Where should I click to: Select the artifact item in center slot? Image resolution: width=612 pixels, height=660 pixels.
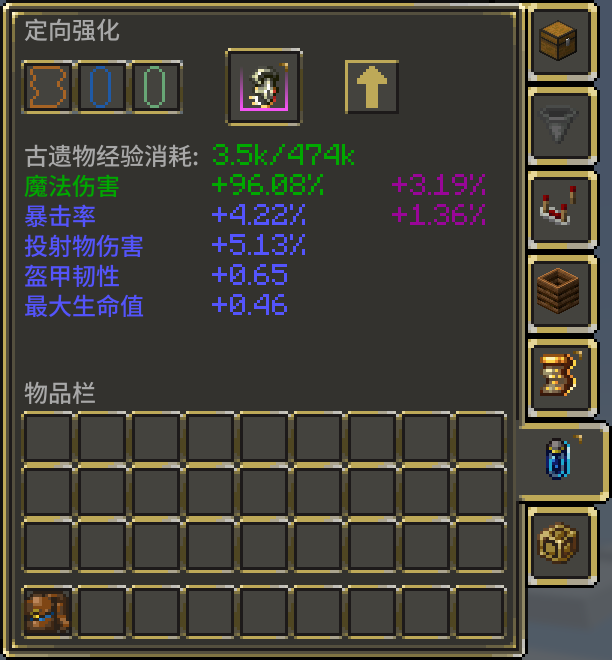tap(264, 87)
